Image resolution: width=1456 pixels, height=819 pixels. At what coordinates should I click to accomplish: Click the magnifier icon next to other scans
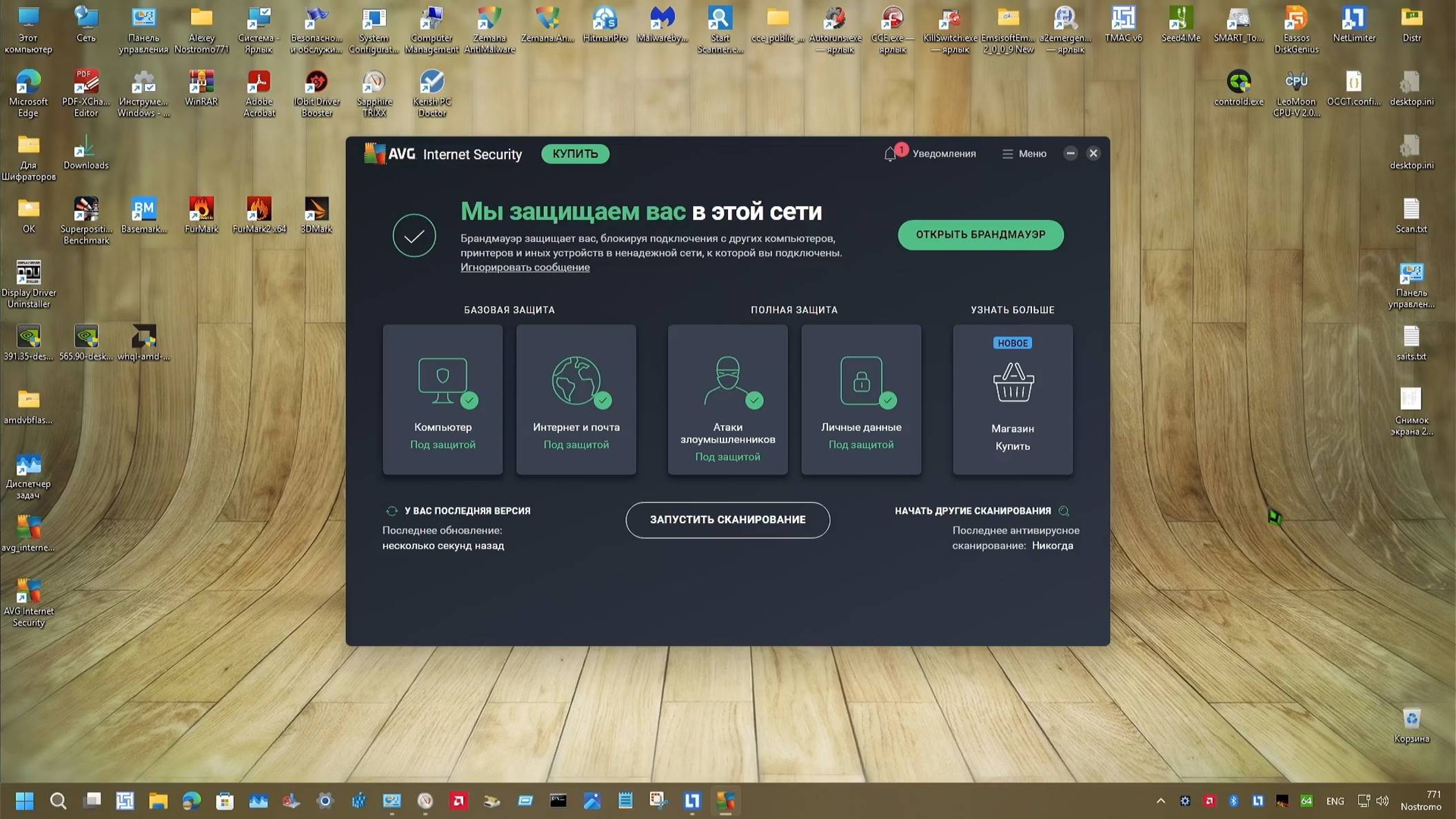click(x=1064, y=511)
